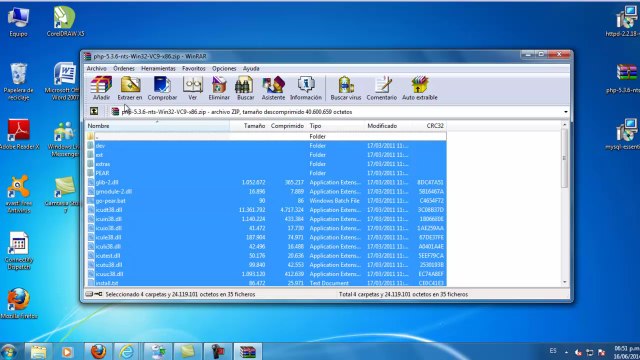This screenshot has height=360, width=640.
Task: Select the icuio38.dll file
Action: point(266,228)
